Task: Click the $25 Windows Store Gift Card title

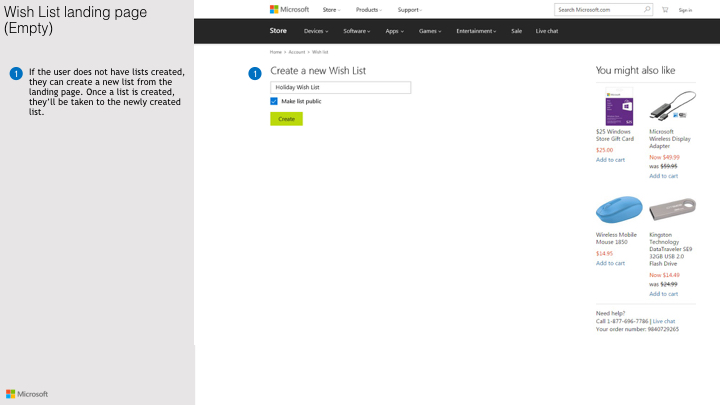Action: 615,135
